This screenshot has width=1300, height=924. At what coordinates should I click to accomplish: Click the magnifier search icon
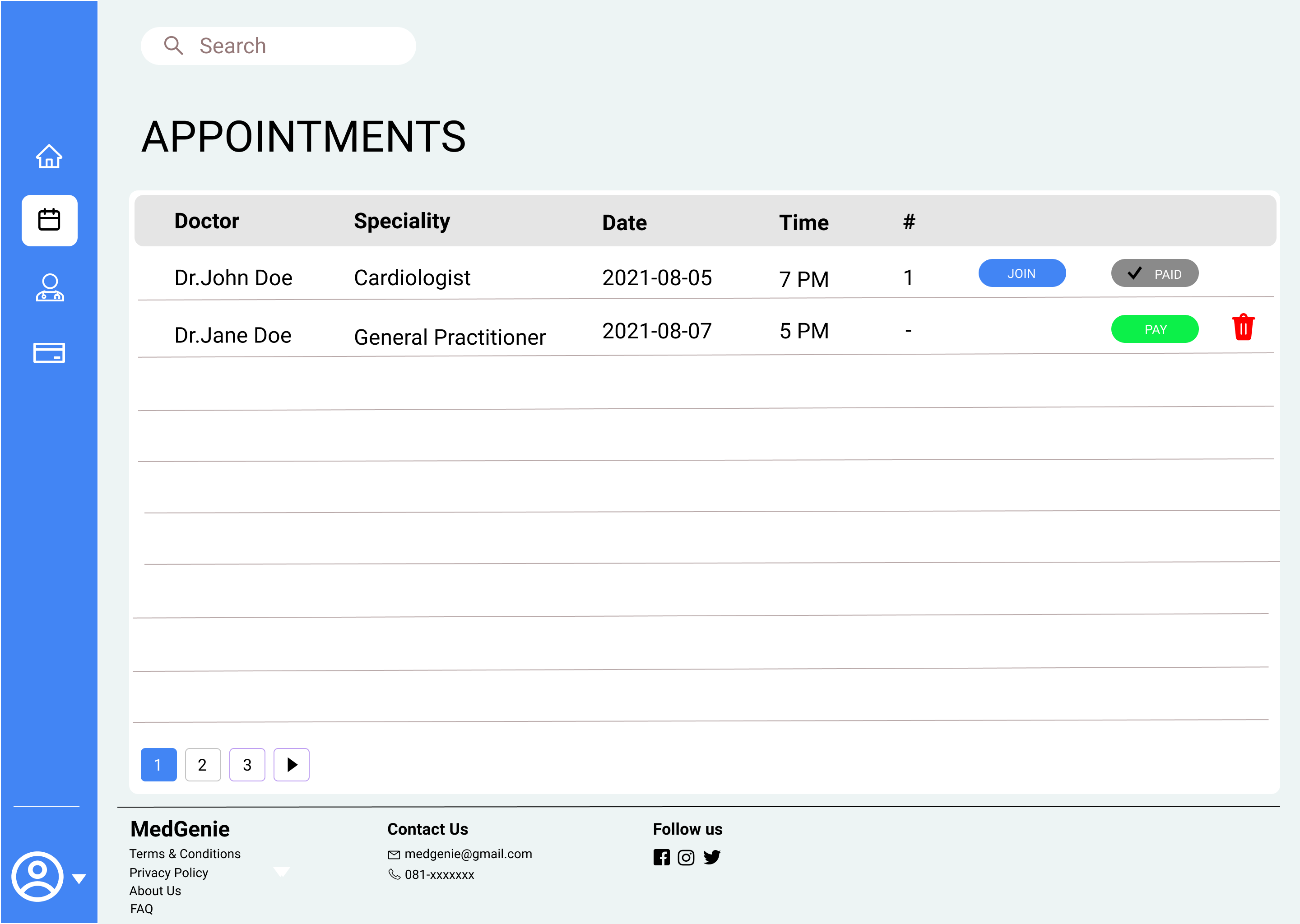(x=173, y=46)
